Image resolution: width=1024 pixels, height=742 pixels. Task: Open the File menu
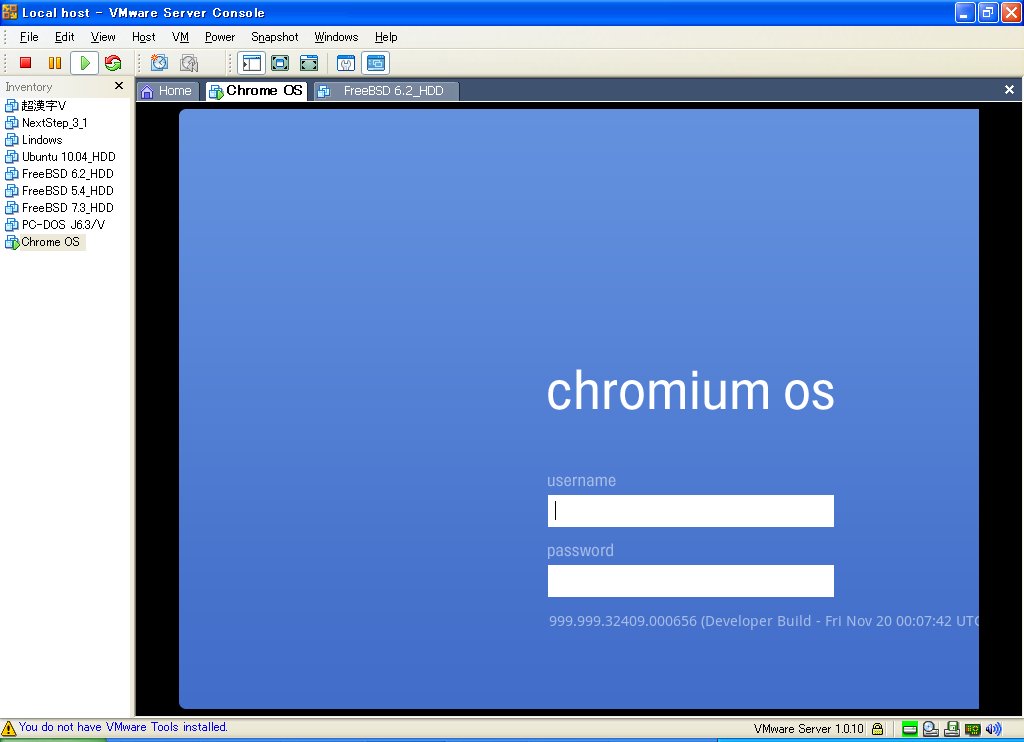click(x=29, y=37)
